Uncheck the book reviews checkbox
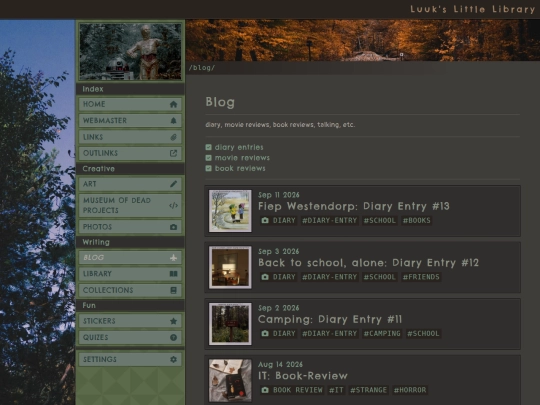 pyautogui.click(x=208, y=168)
